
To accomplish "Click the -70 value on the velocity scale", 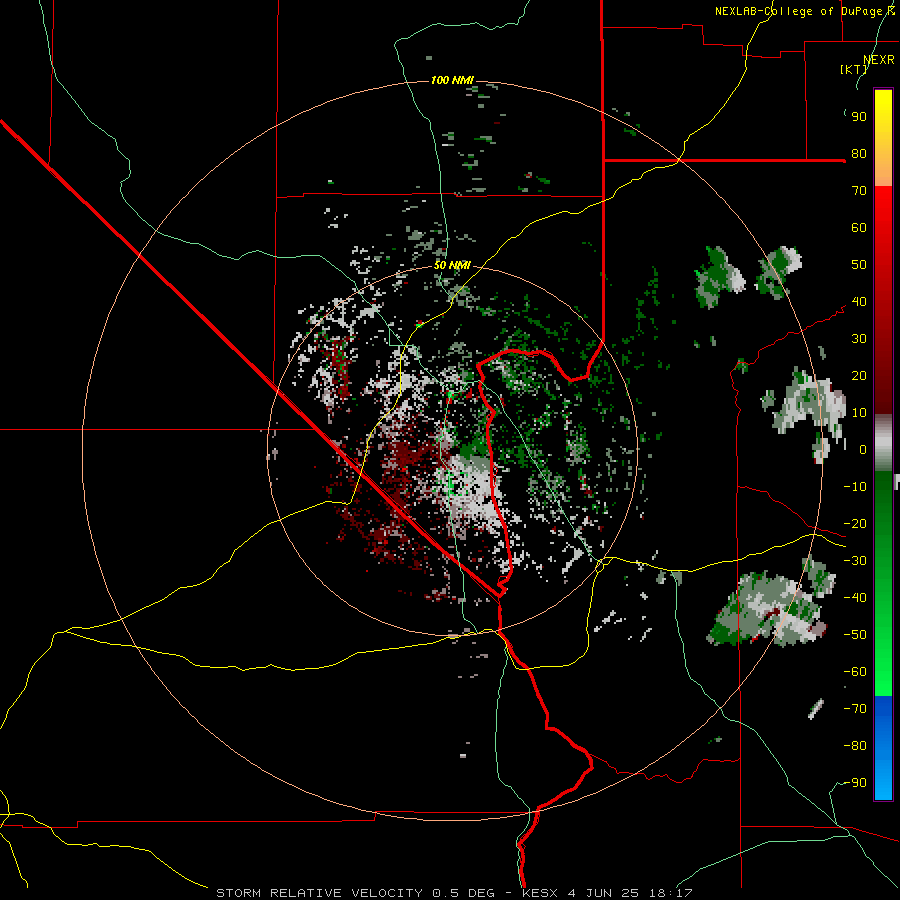I will 855,709.
